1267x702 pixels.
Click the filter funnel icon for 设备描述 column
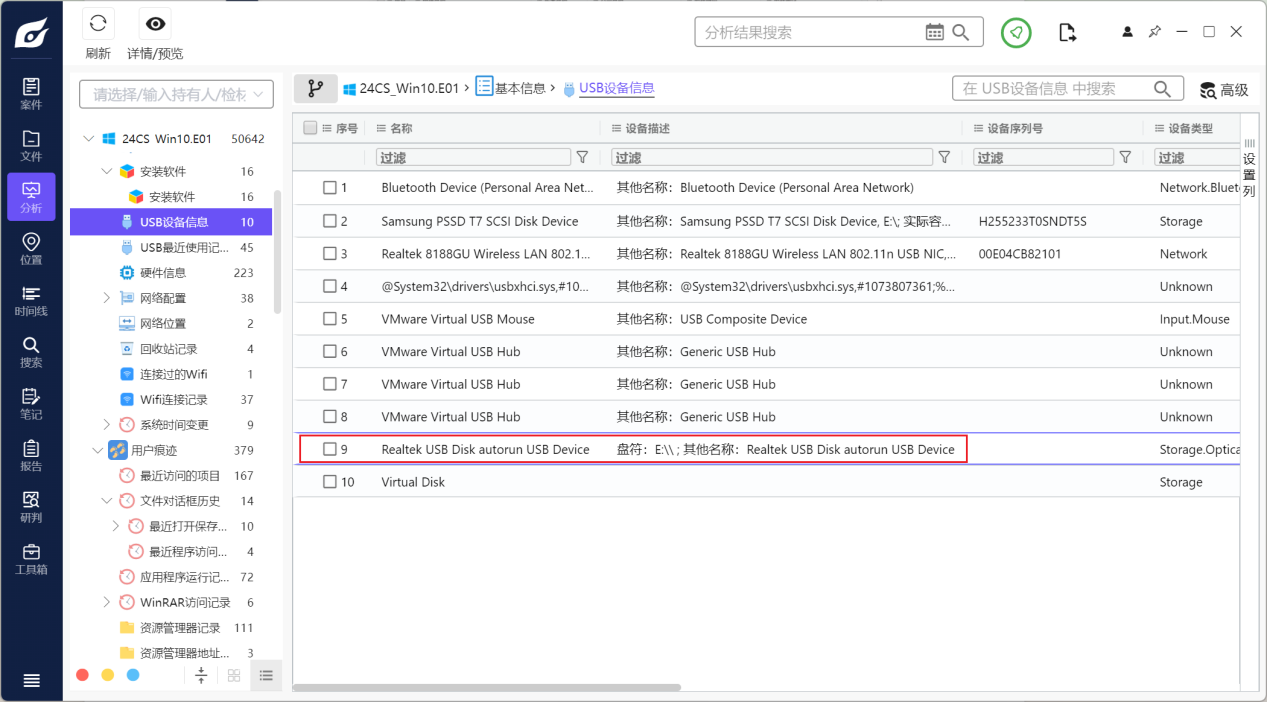click(944, 157)
